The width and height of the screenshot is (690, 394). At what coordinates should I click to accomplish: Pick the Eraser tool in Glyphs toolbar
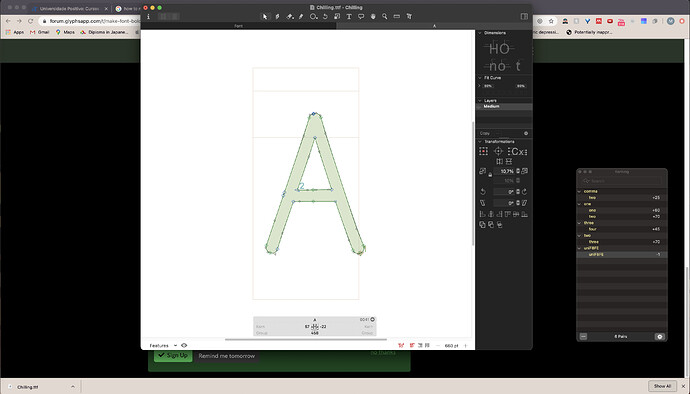pos(290,16)
